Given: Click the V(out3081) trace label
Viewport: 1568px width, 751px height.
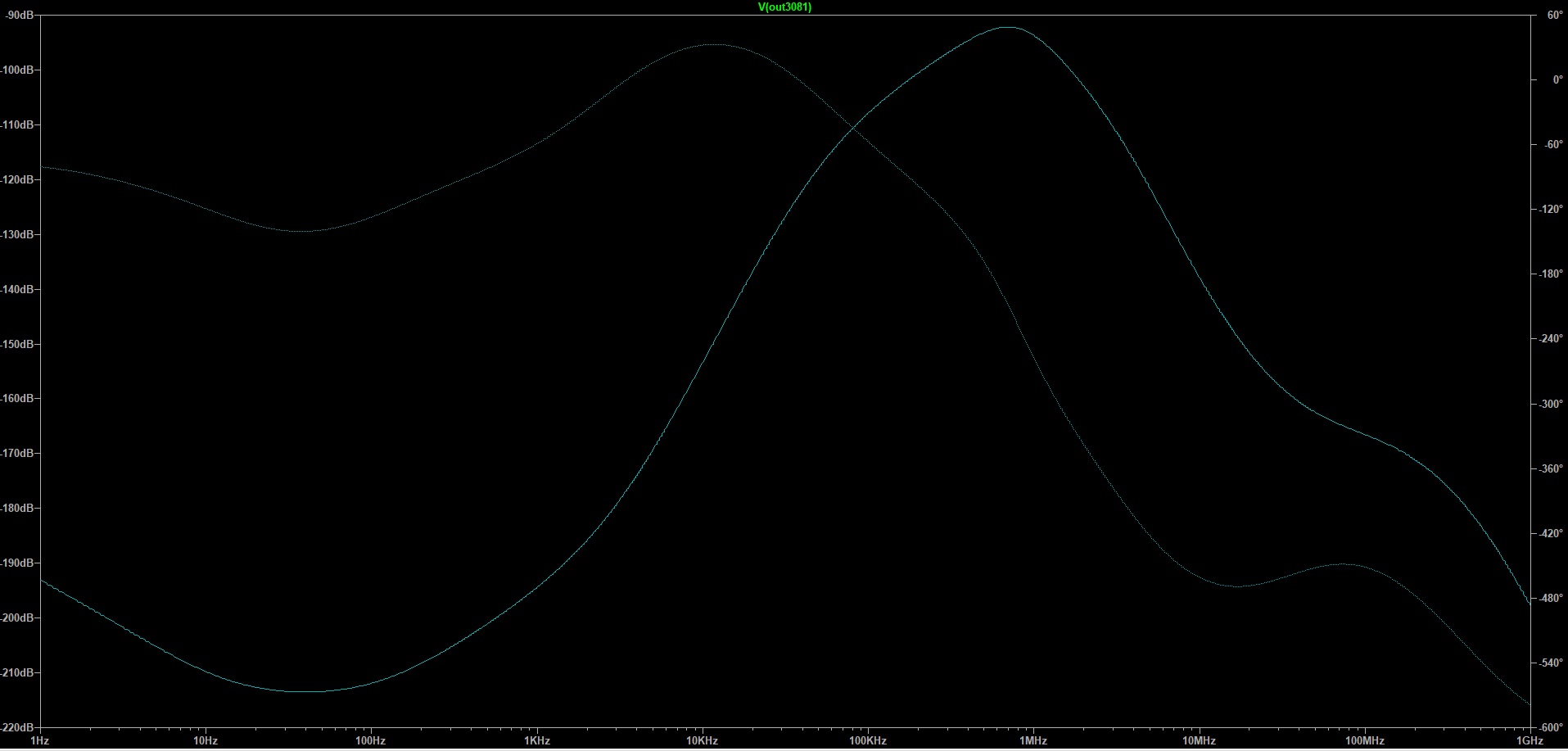Looking at the screenshot, I should [784, 7].
